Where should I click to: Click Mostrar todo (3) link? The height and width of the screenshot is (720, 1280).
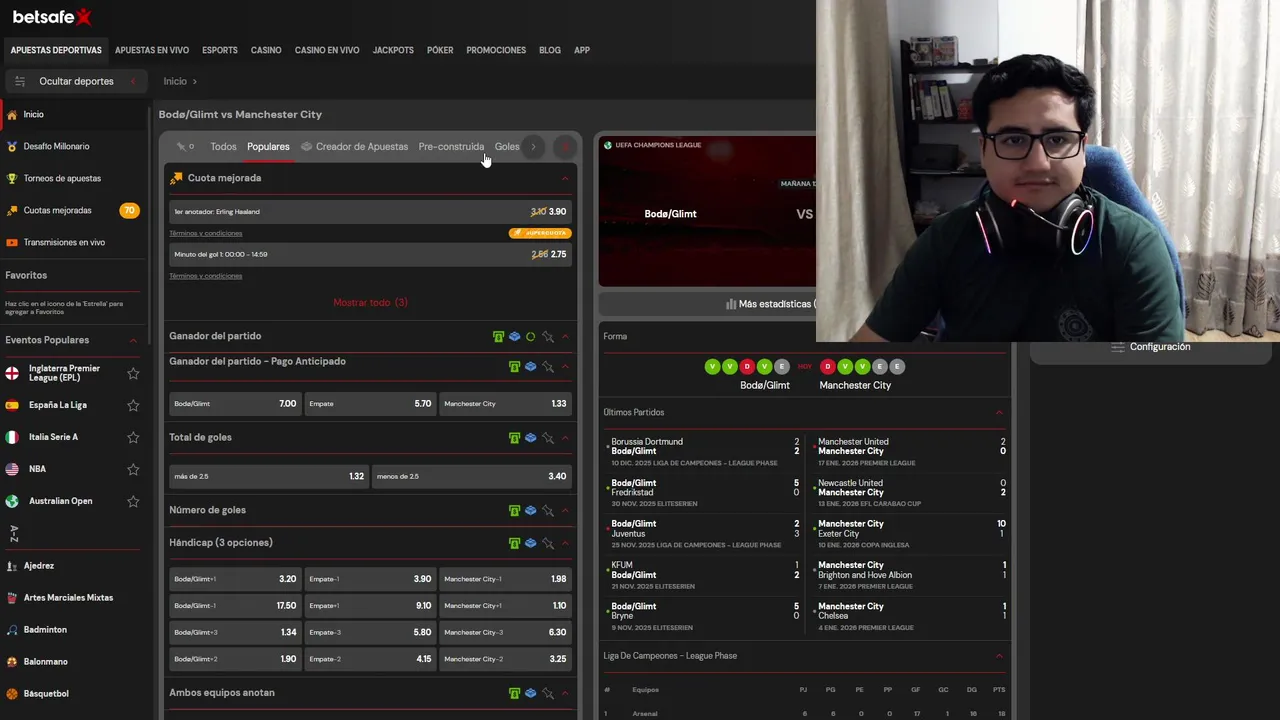point(370,303)
